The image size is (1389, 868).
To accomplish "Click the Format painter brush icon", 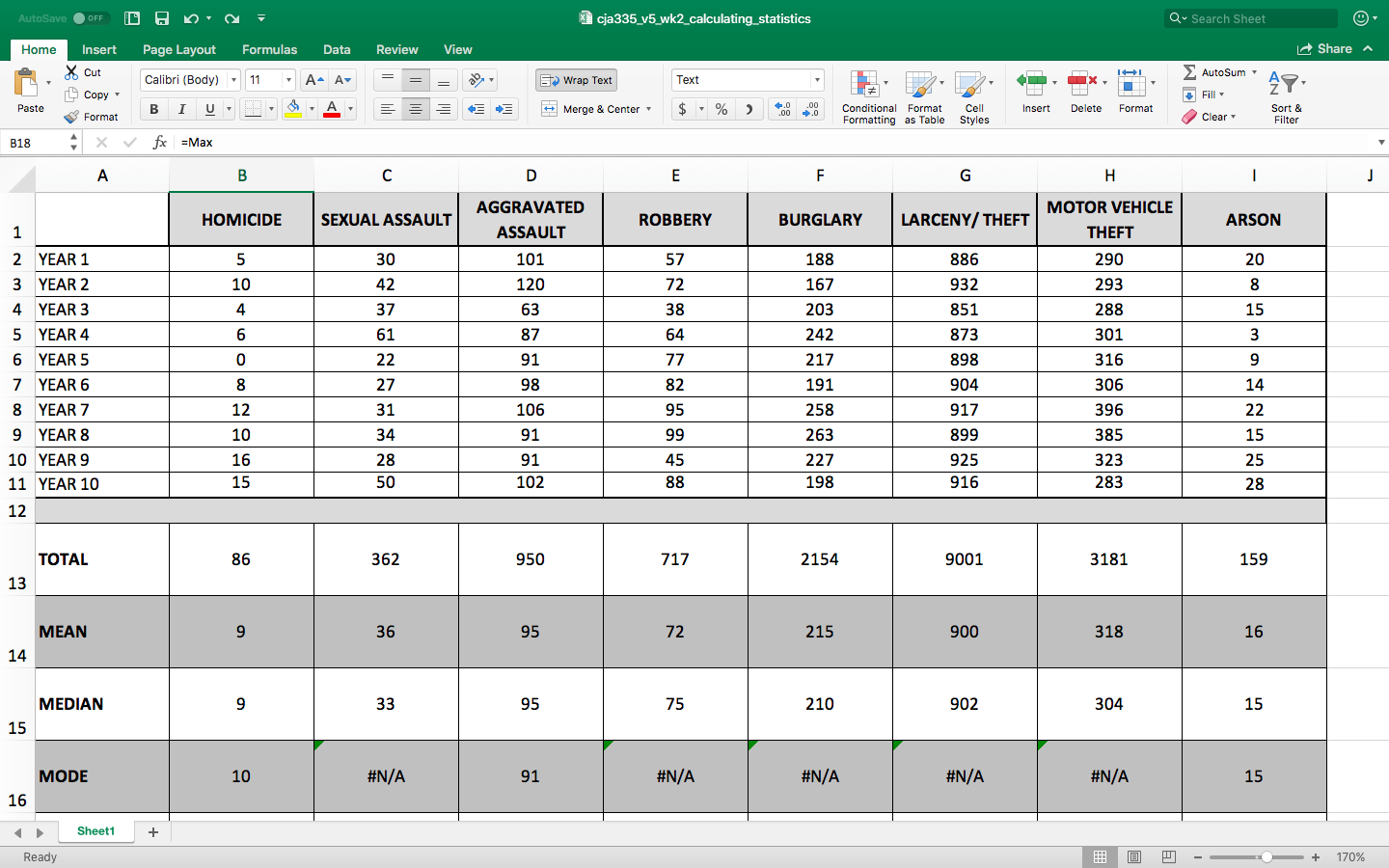I will point(71,117).
